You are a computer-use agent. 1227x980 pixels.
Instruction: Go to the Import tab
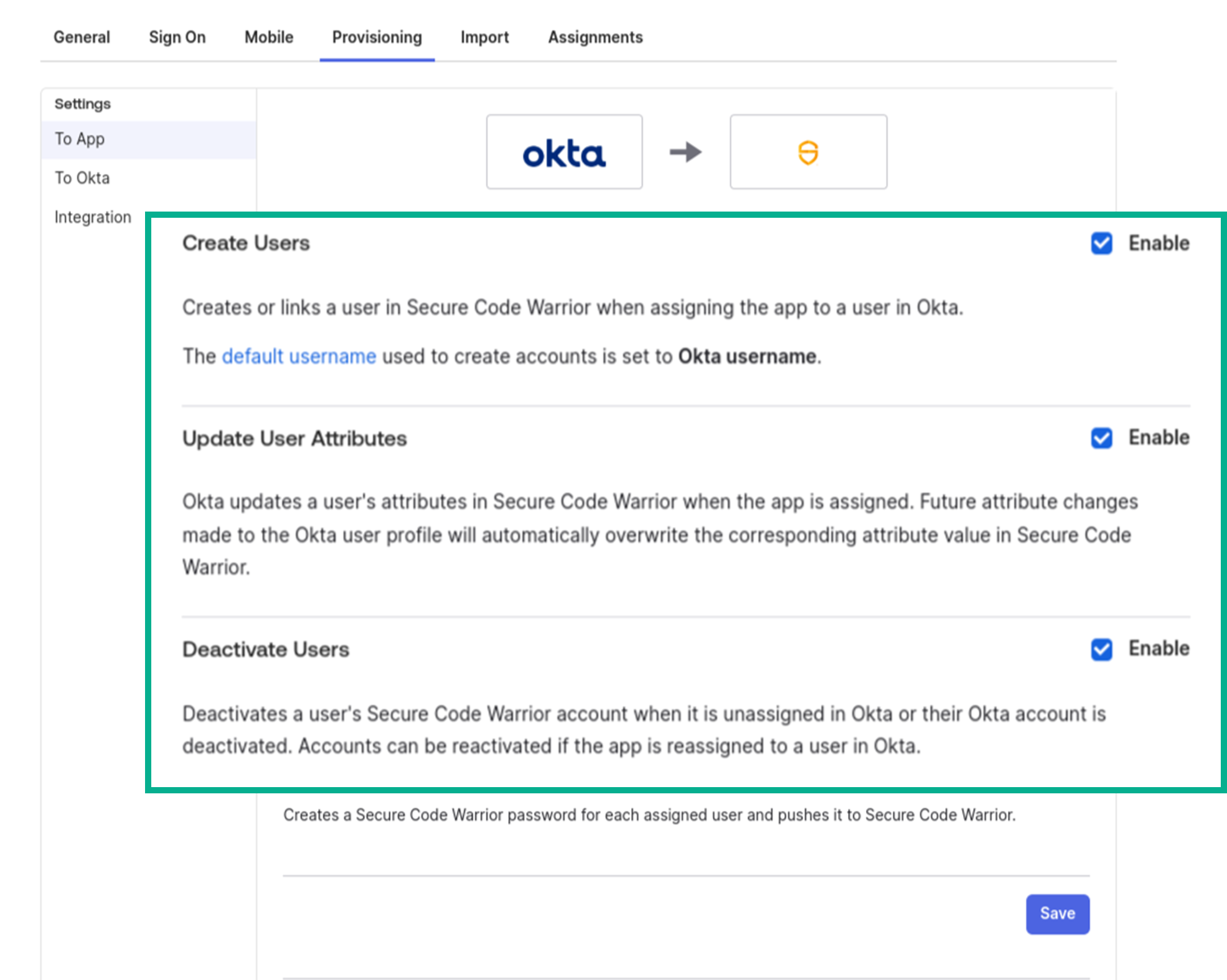point(484,37)
